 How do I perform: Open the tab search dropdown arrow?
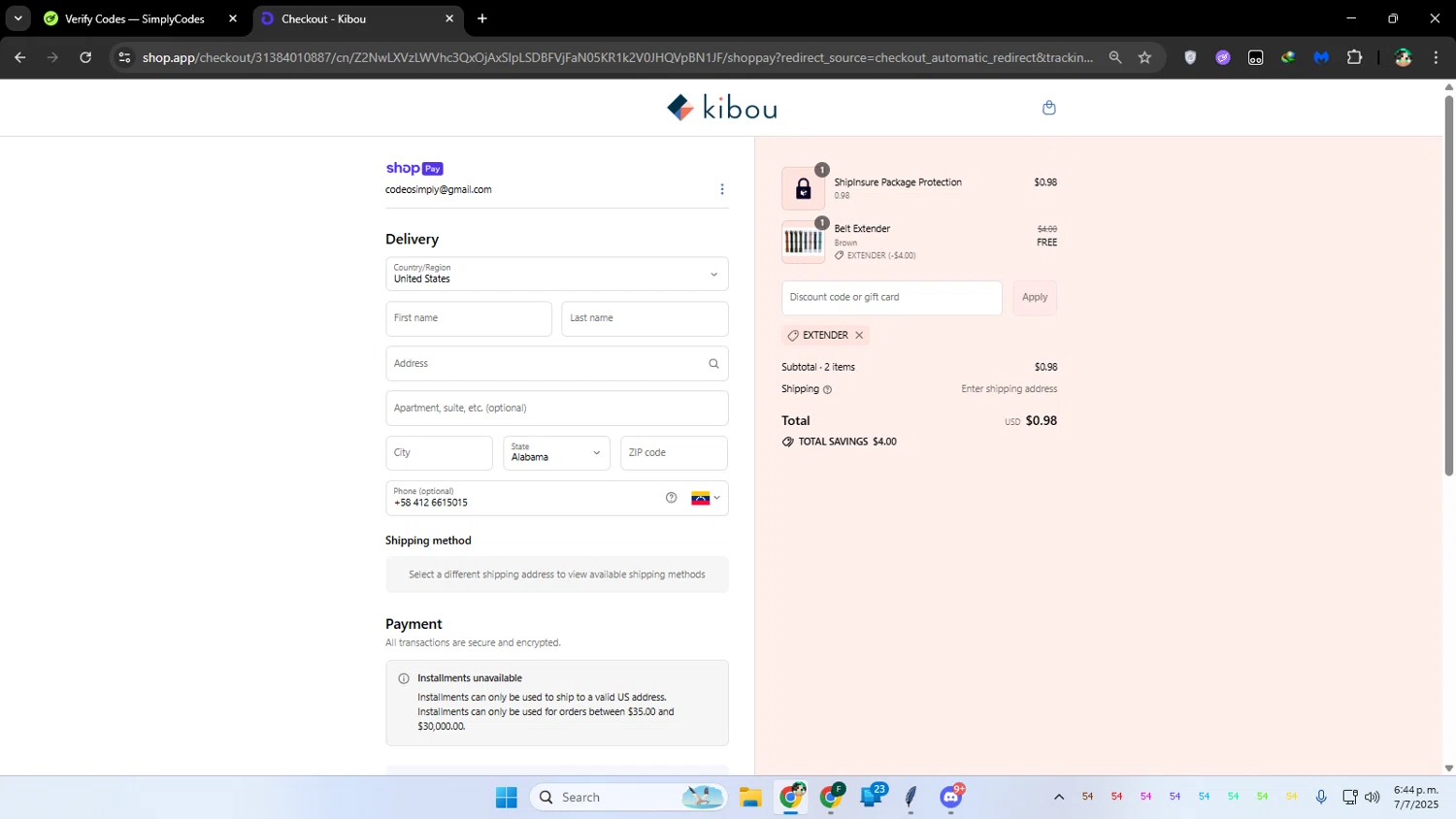[17, 18]
